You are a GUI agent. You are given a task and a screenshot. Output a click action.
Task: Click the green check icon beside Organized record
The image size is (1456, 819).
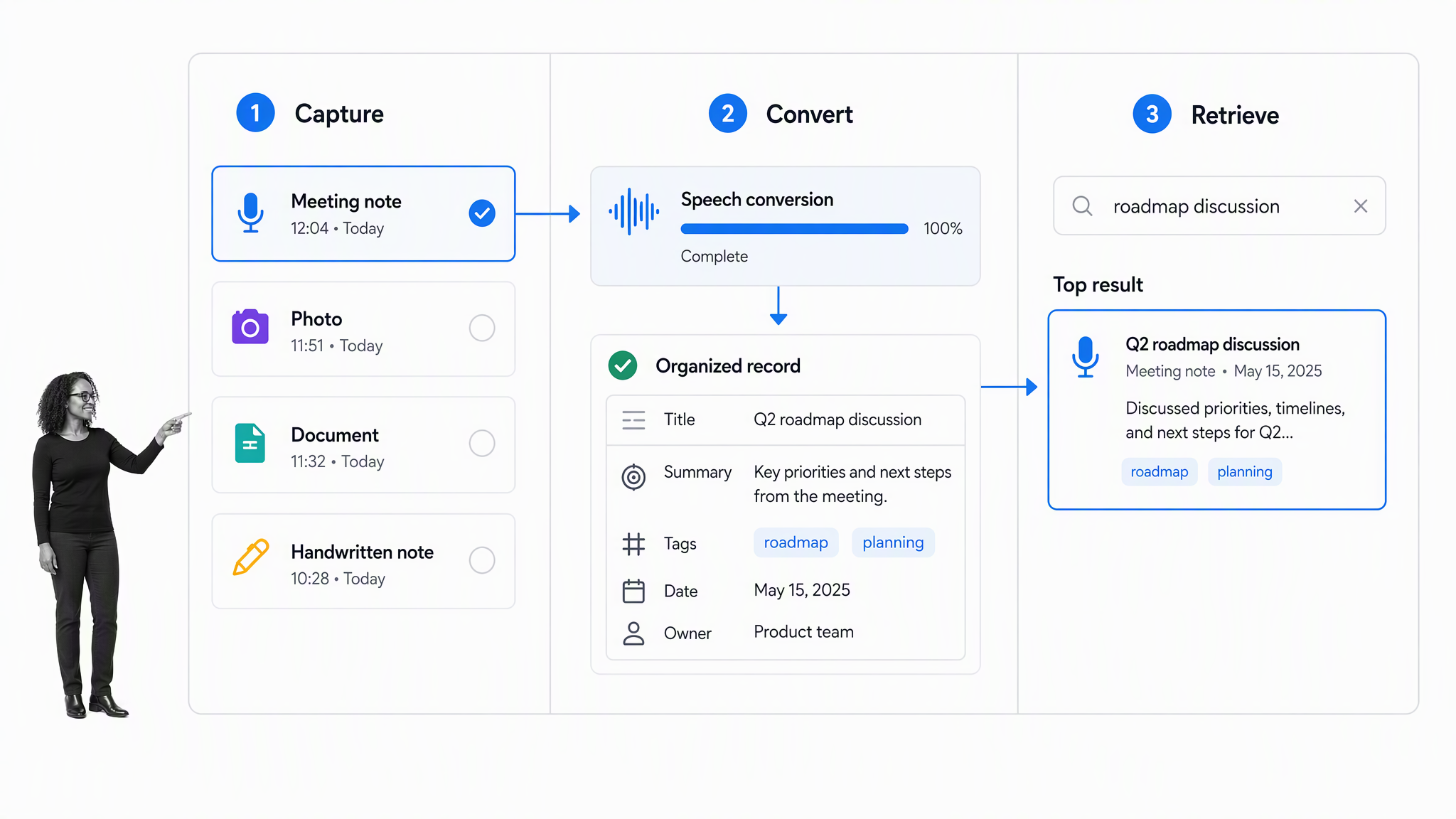pyautogui.click(x=623, y=365)
